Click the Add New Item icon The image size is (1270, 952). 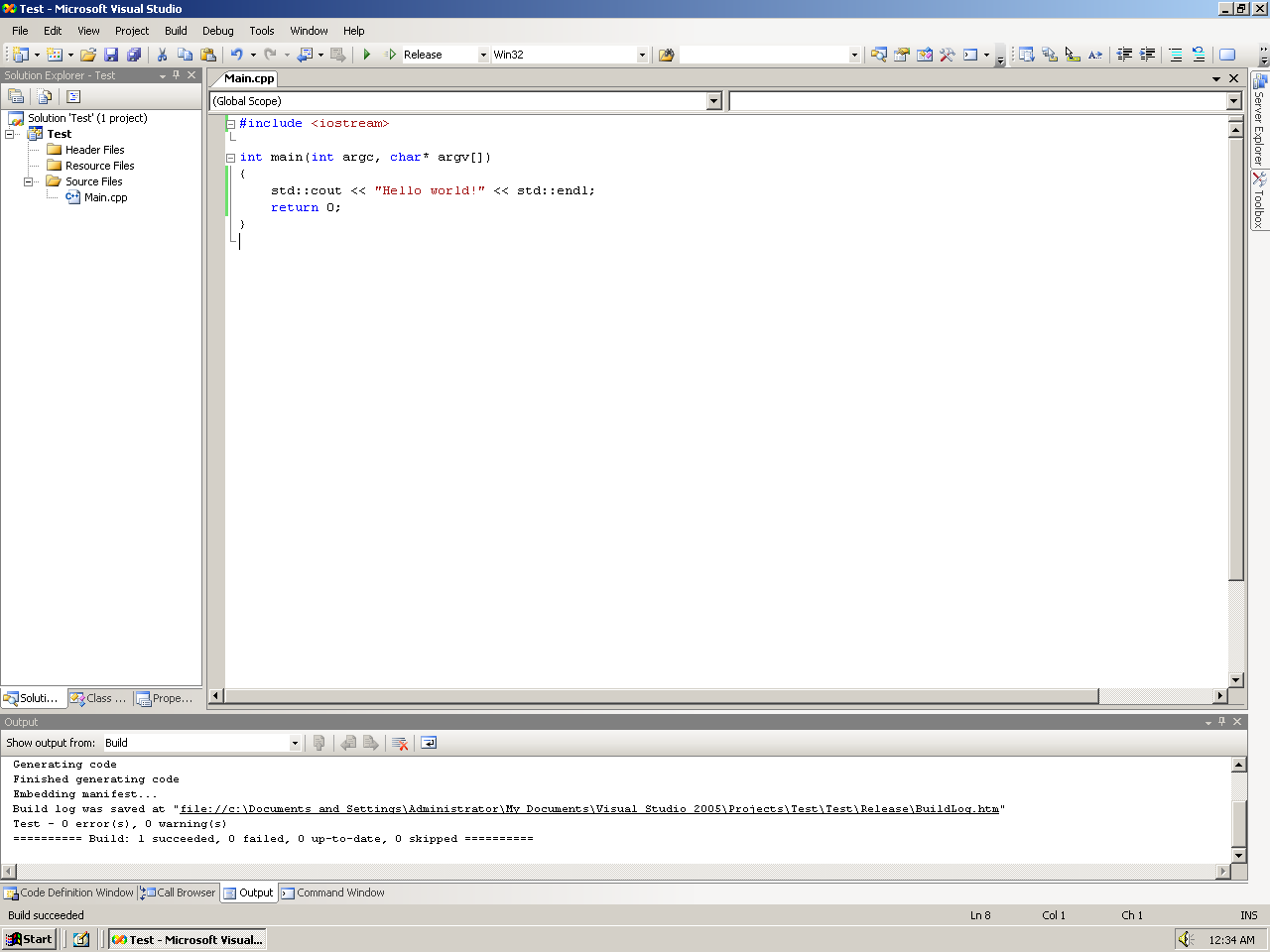55,55
